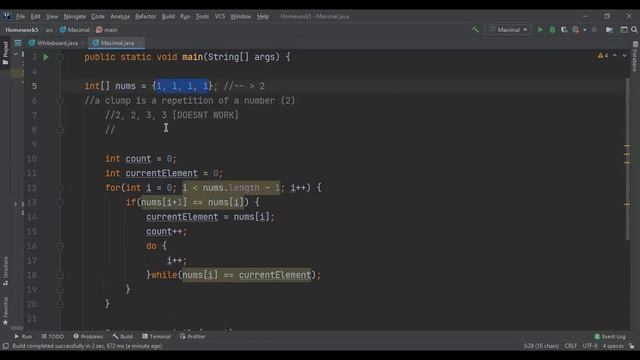The width and height of the screenshot is (640, 360).
Task: Collapse the do-while fold at line 16
Action: tap(60, 246)
